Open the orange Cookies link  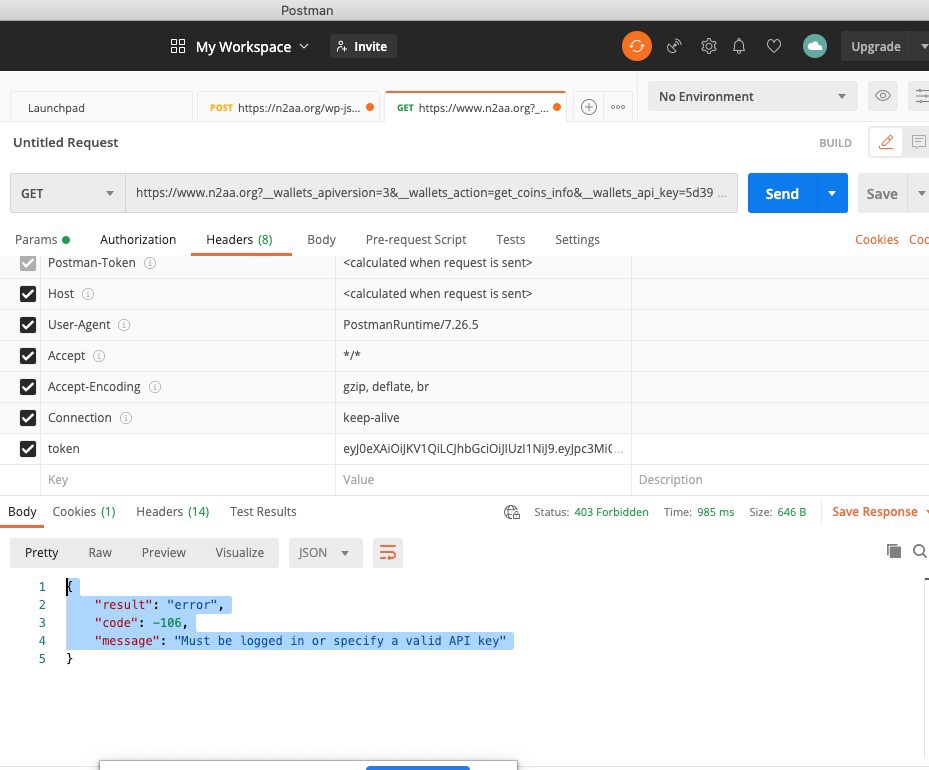tap(877, 239)
